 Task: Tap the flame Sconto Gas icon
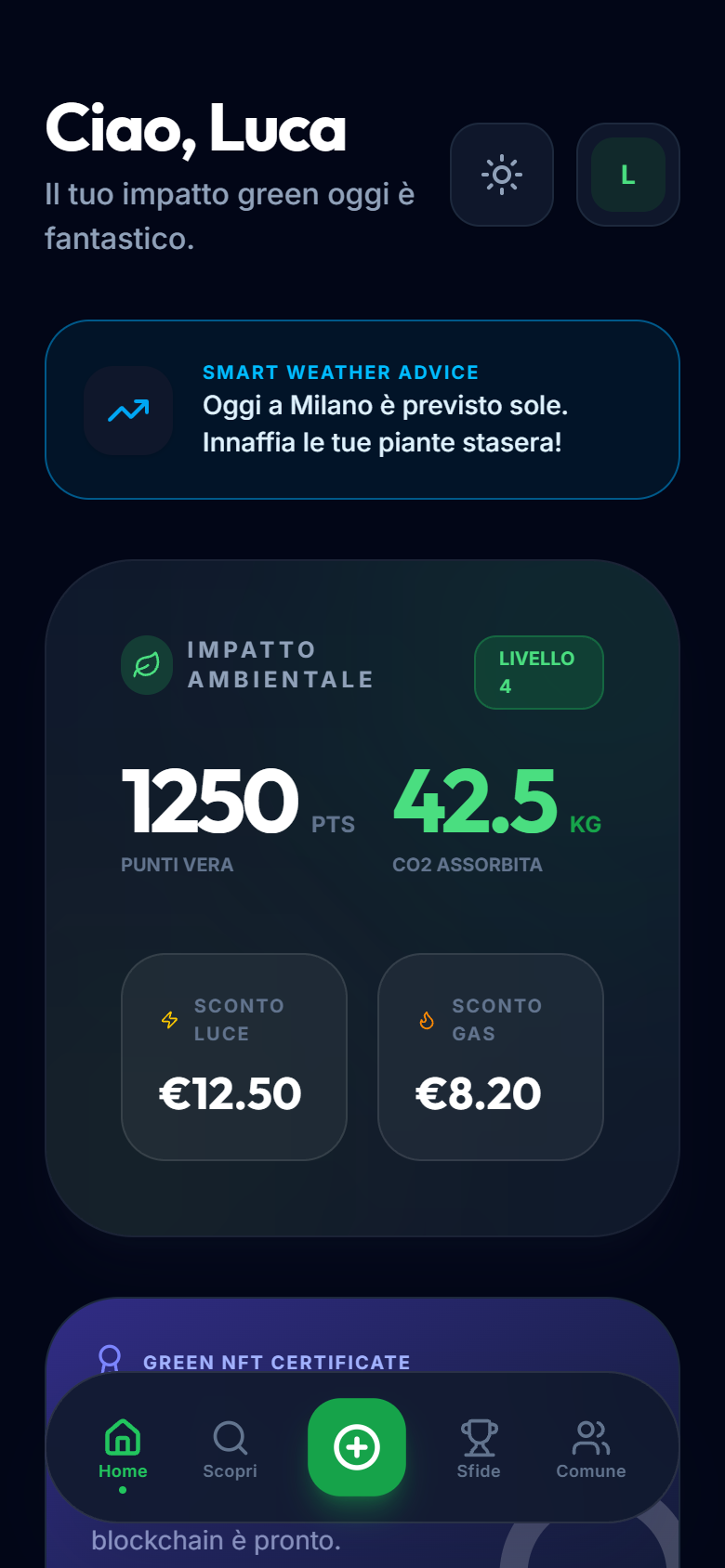pyautogui.click(x=427, y=1020)
